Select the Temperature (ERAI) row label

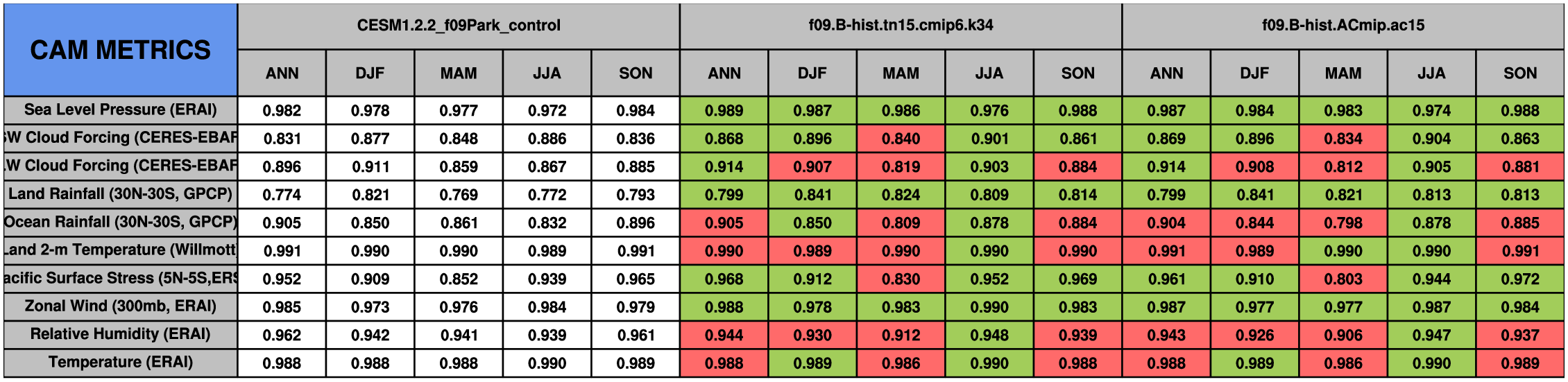[x=120, y=363]
